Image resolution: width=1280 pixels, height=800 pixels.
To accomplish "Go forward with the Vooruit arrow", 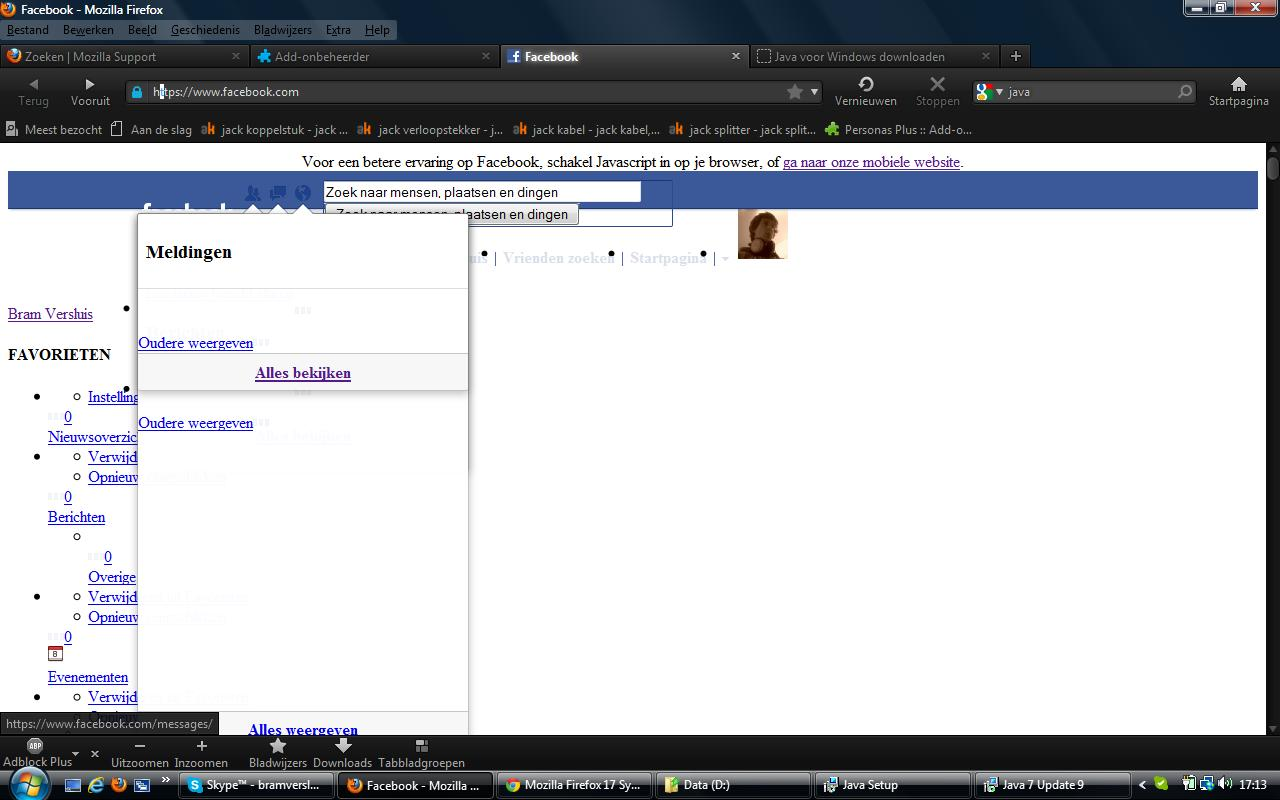I will tap(90, 91).
